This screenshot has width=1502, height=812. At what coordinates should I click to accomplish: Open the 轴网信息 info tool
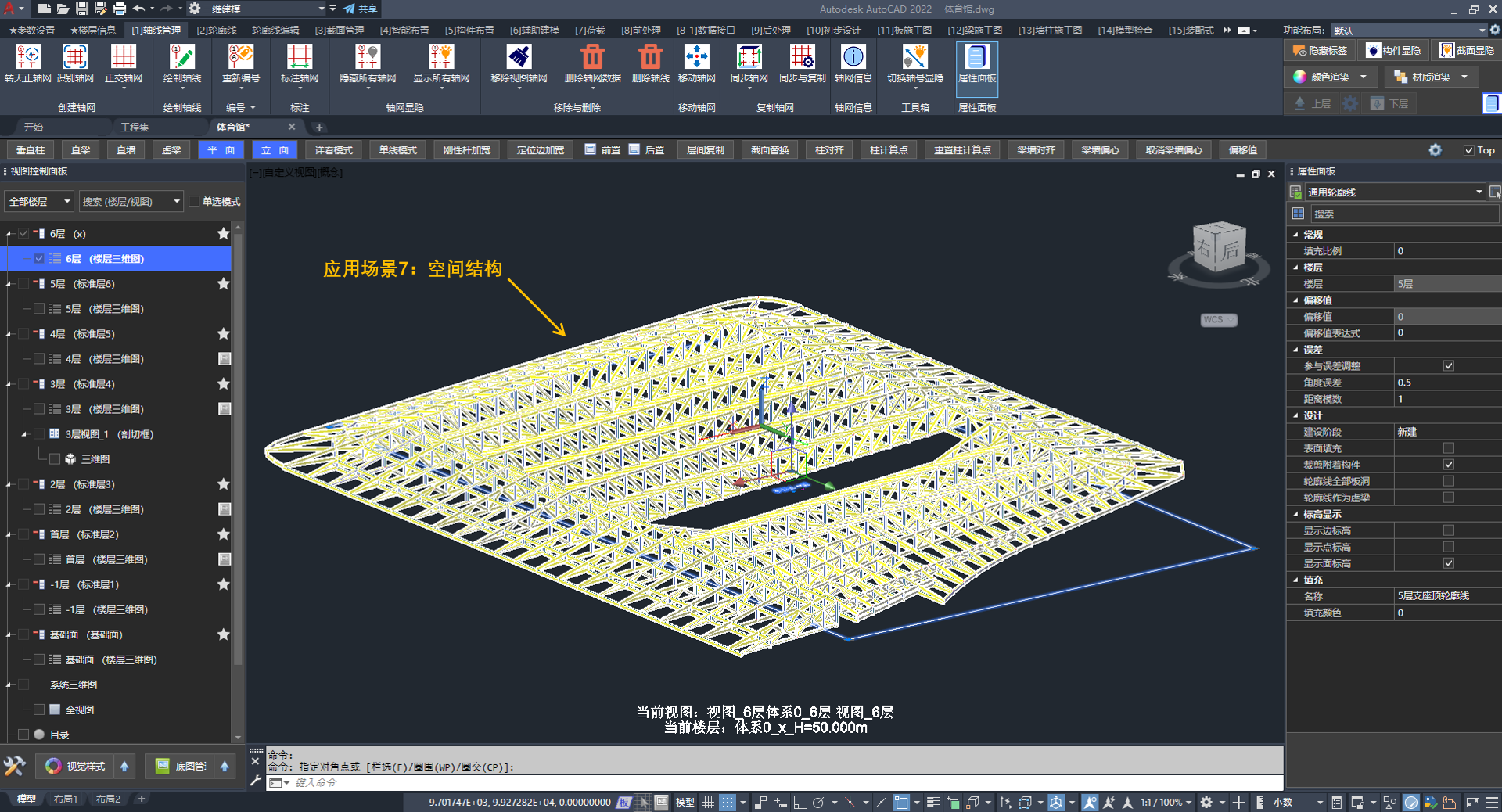point(853,58)
